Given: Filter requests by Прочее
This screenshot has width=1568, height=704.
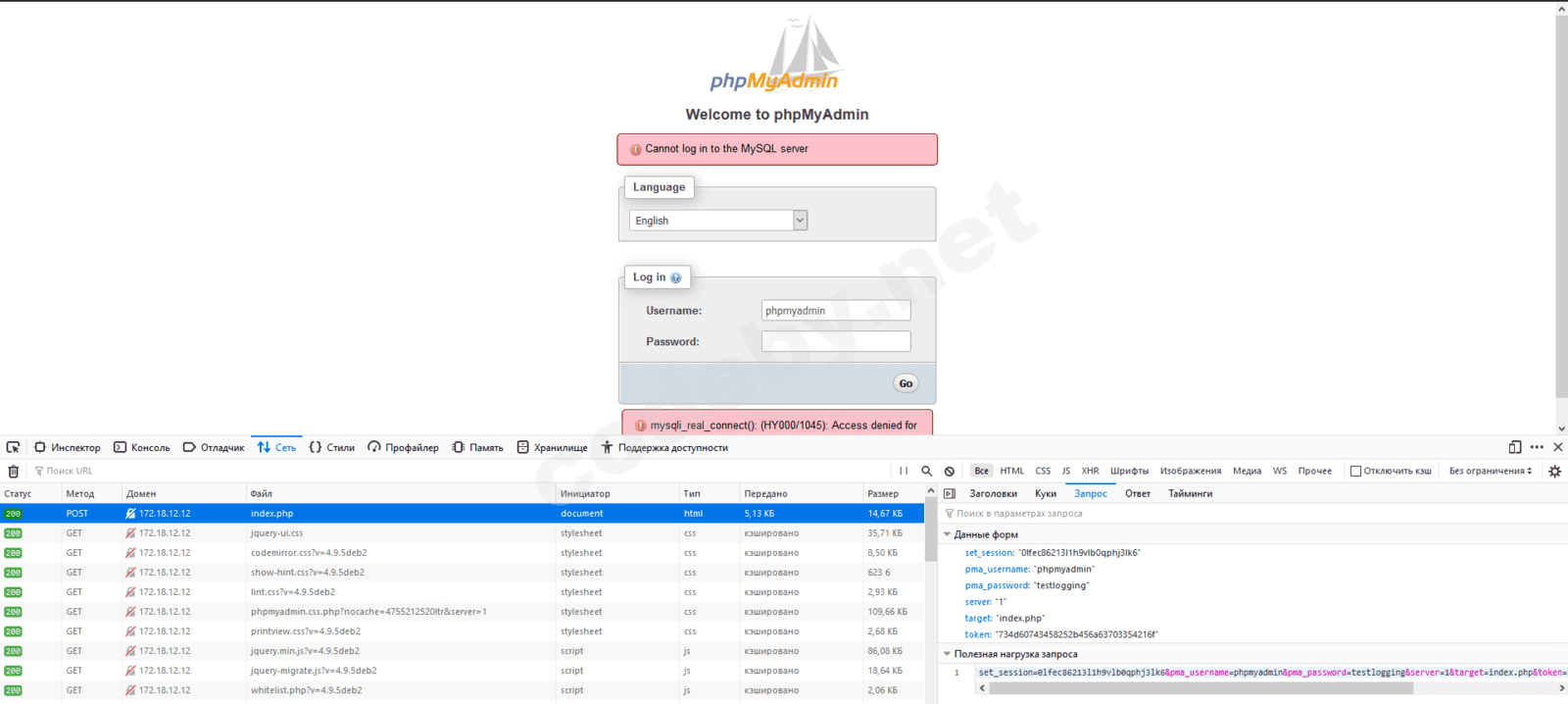Looking at the screenshot, I should pyautogui.click(x=1315, y=472).
